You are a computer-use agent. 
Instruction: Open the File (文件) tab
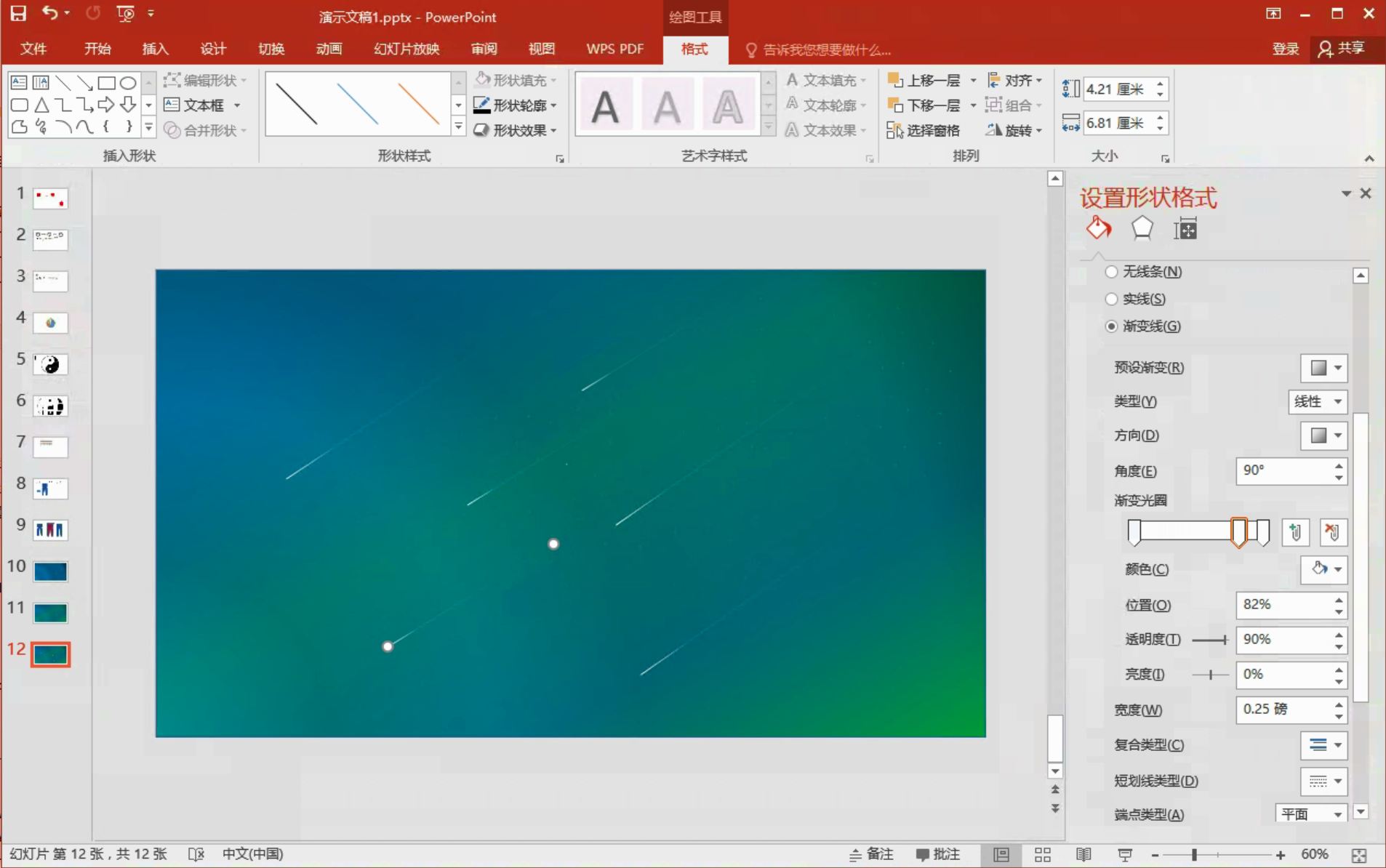(33, 49)
